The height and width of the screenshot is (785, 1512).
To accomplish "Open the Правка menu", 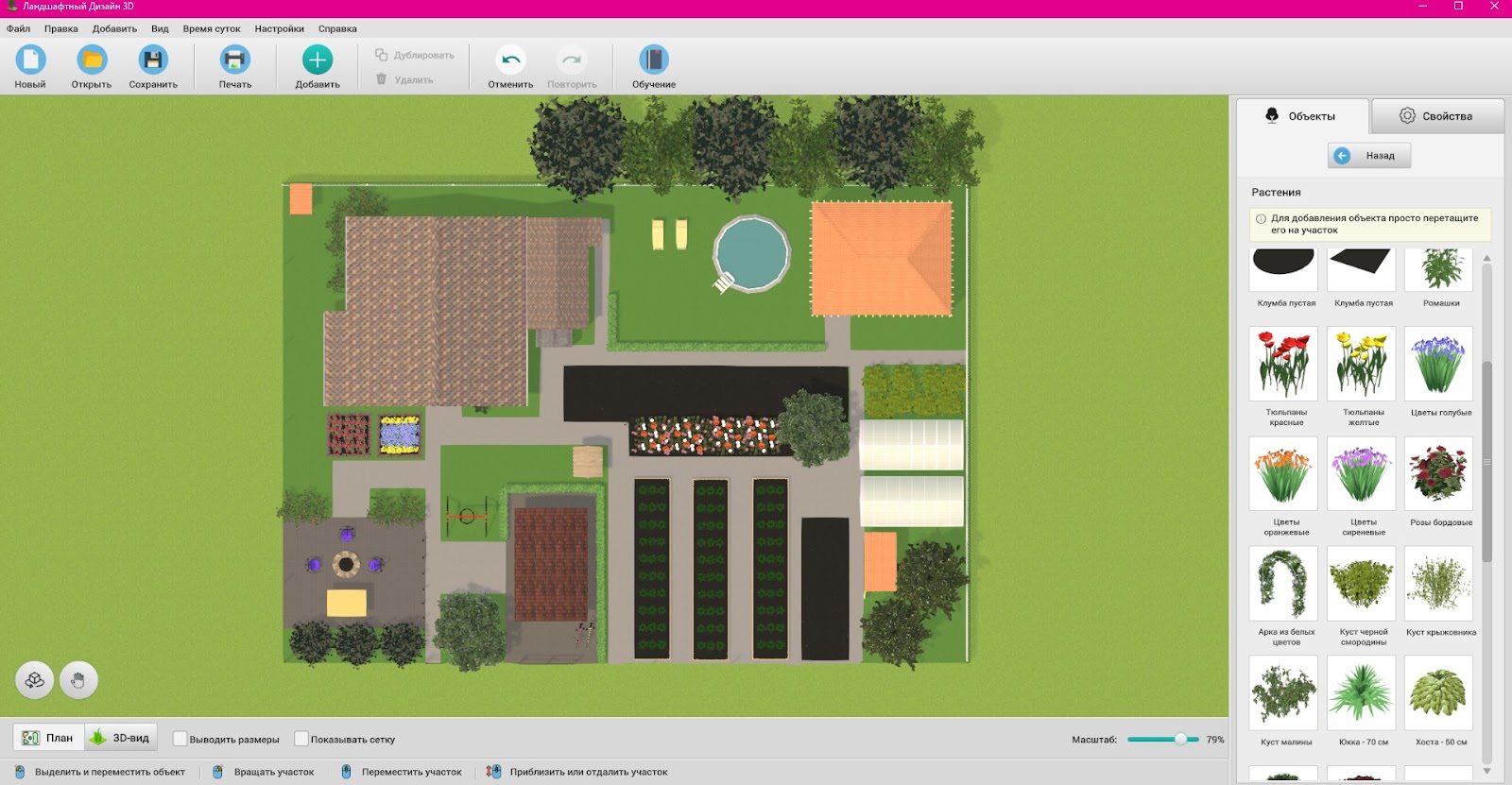I will coord(61,28).
